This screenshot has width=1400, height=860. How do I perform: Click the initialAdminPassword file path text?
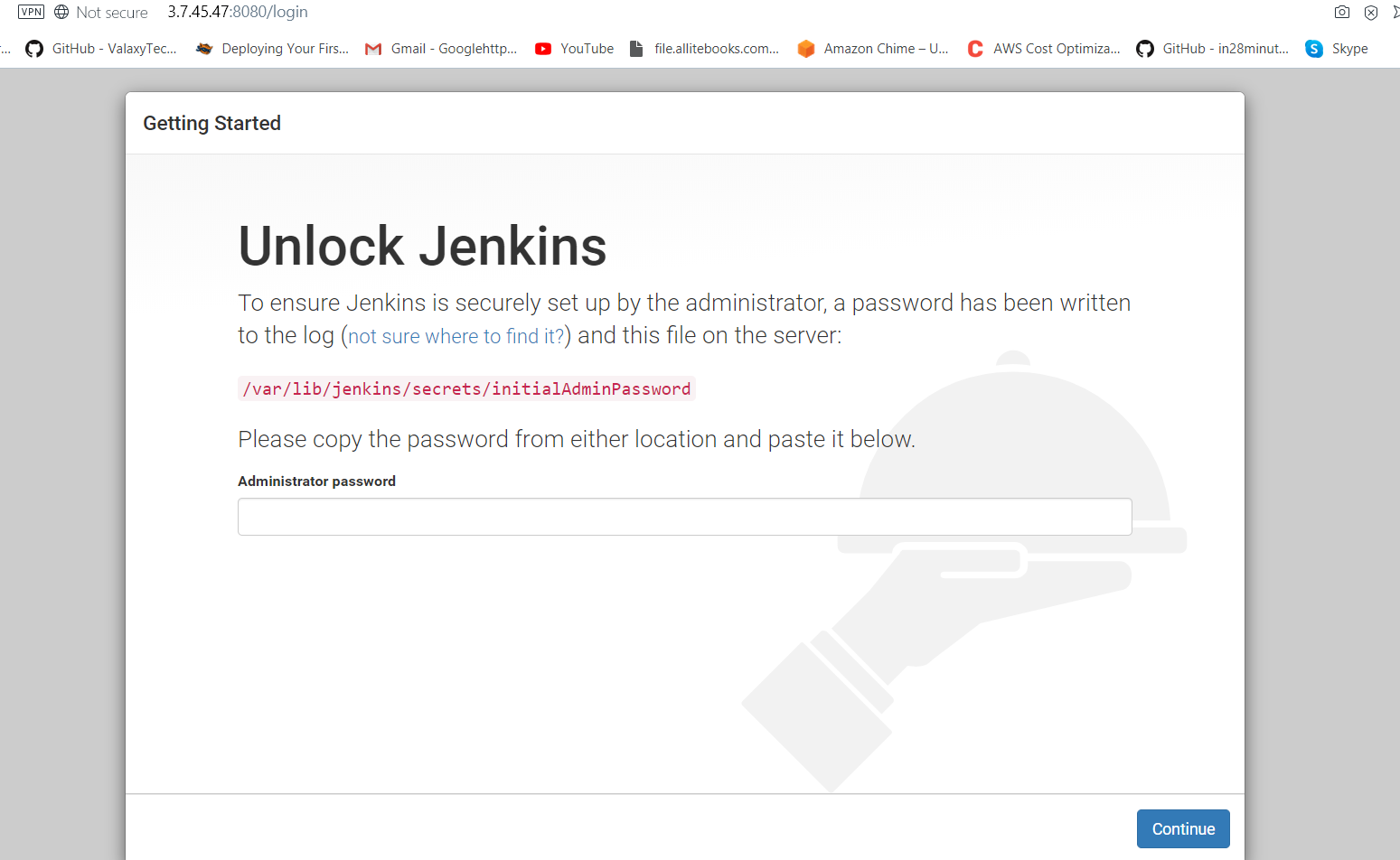466,388
